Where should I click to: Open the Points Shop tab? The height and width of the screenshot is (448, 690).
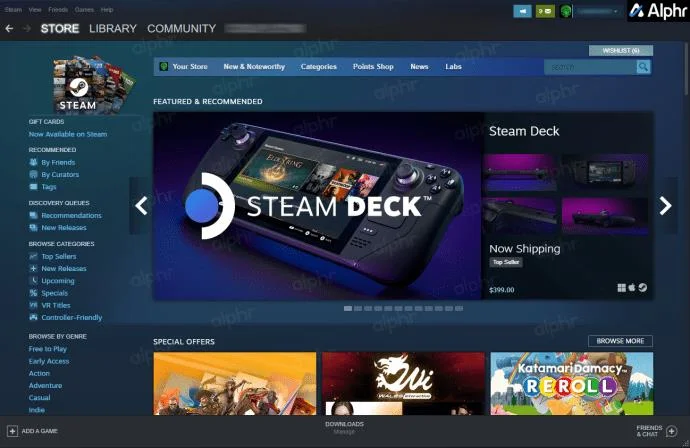click(x=373, y=66)
